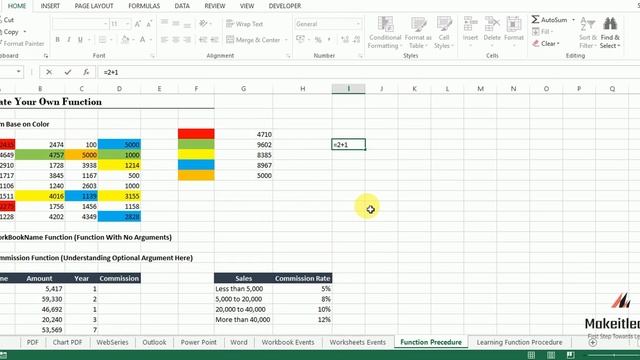Select the green color legend cell
This screenshot has height=360, width=640.
196,144
